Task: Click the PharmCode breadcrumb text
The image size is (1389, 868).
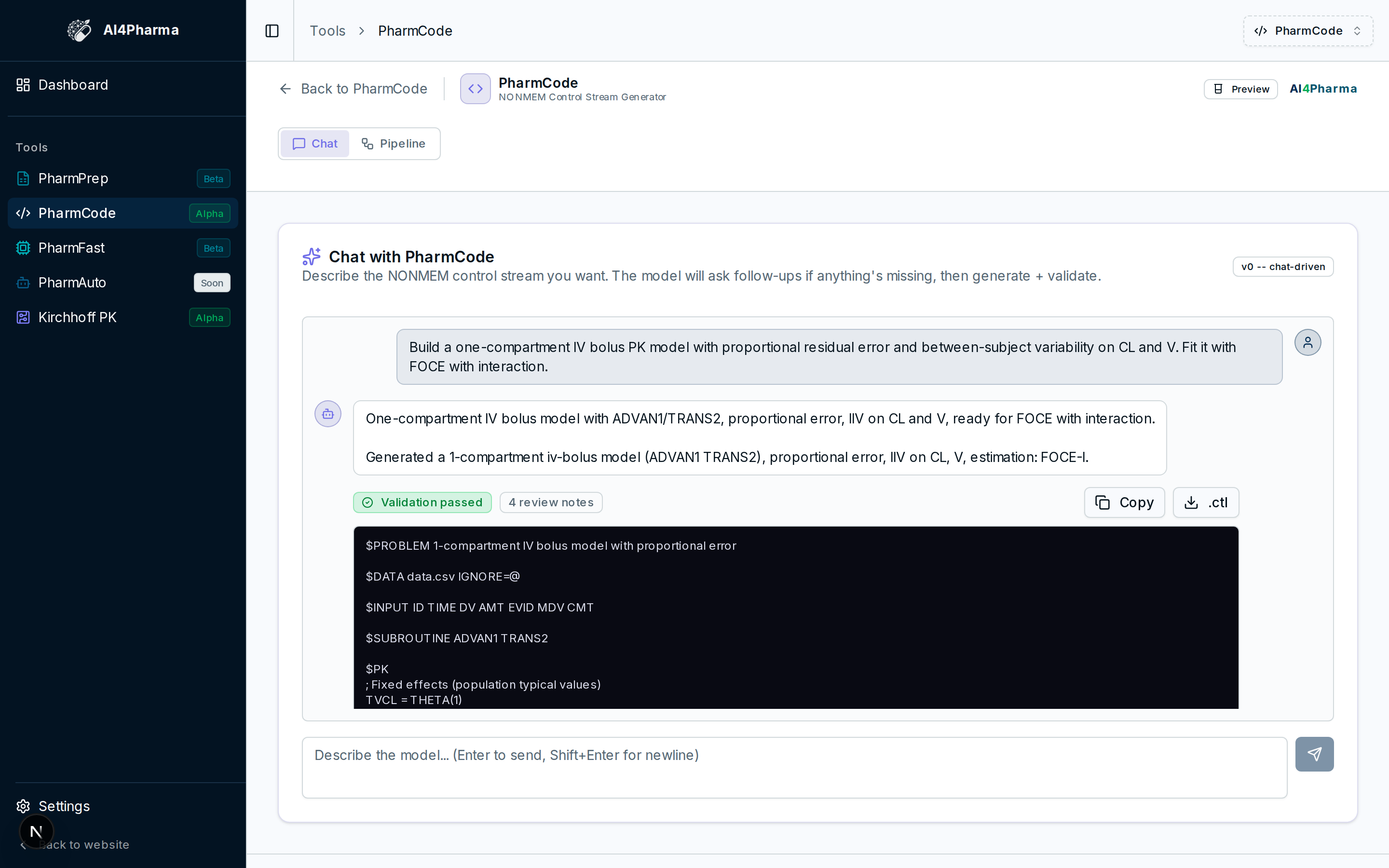Action: pyautogui.click(x=414, y=30)
